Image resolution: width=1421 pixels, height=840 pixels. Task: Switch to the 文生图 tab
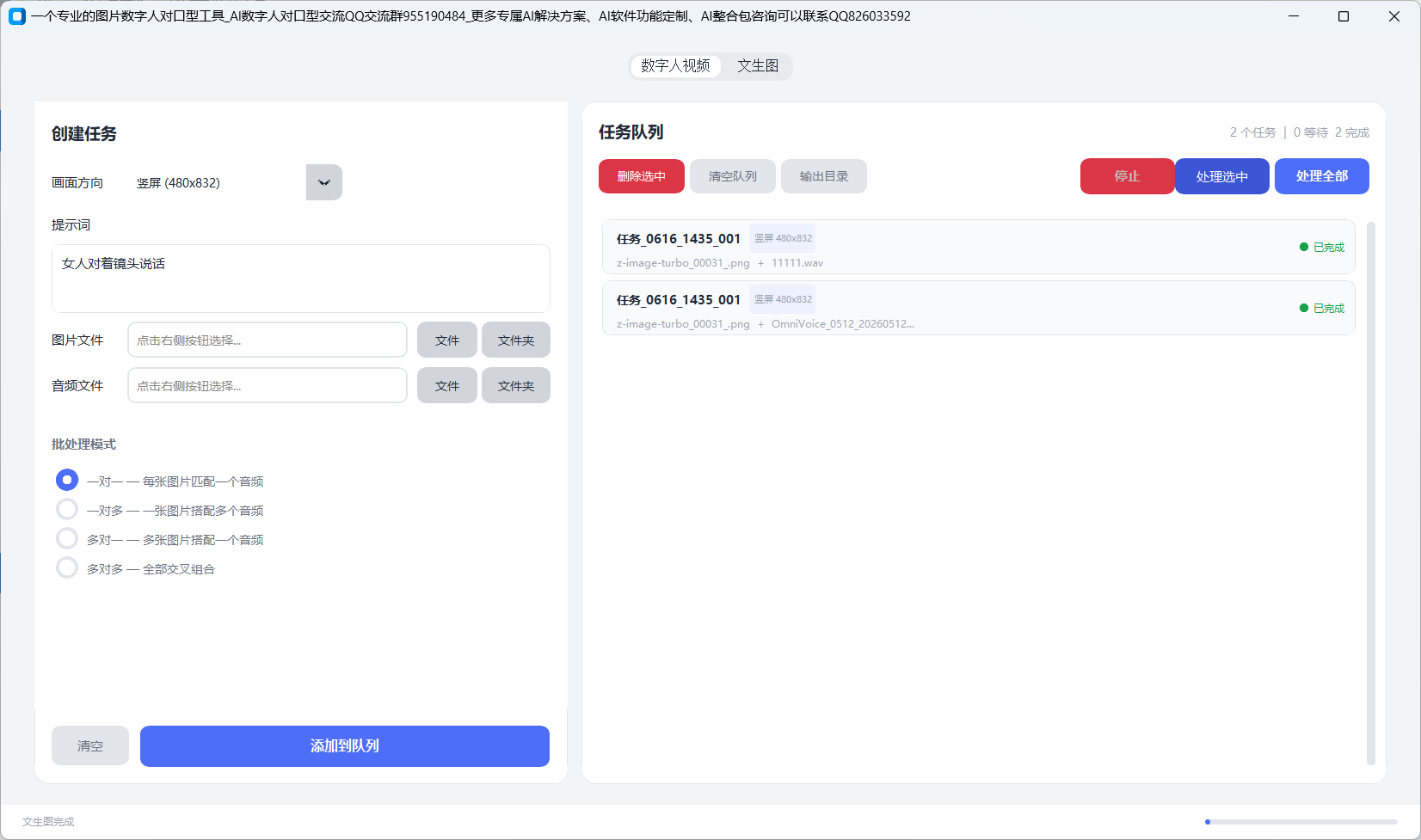pyautogui.click(x=758, y=66)
